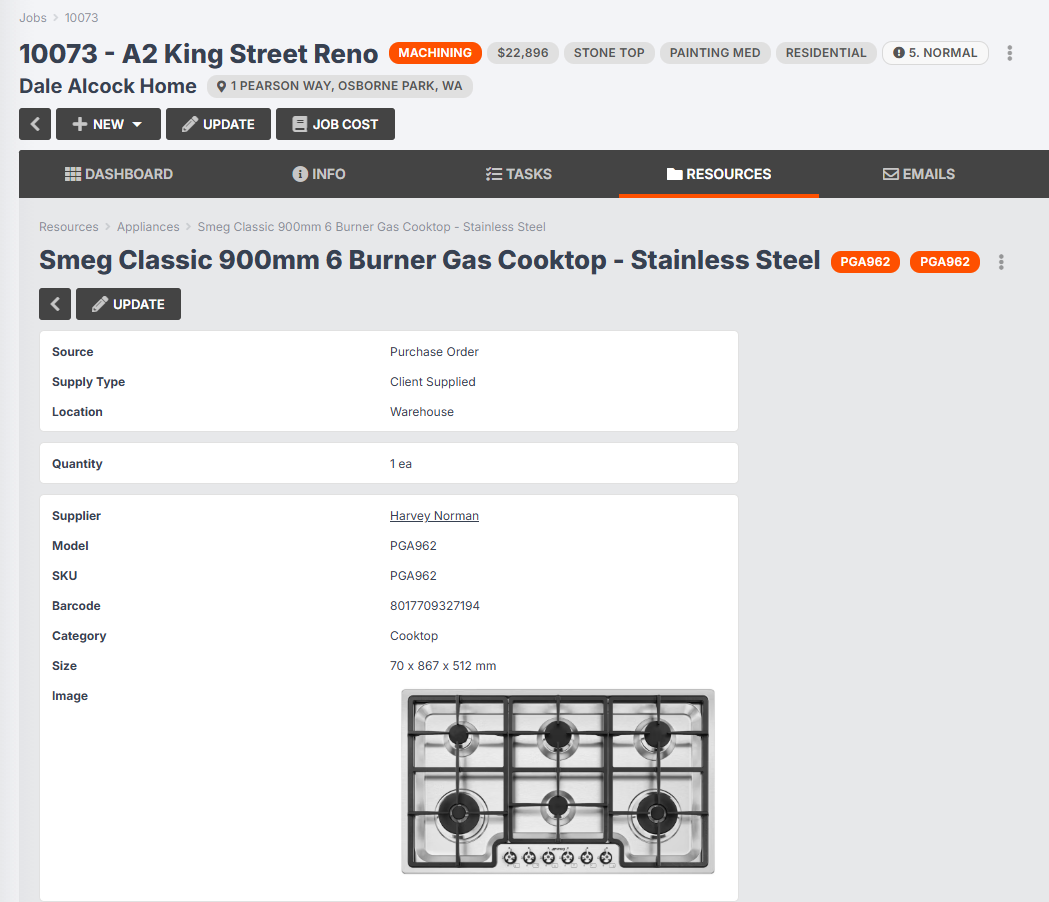Open the job's three-dot options menu
Image resolution: width=1049 pixels, height=902 pixels.
coord(1010,53)
